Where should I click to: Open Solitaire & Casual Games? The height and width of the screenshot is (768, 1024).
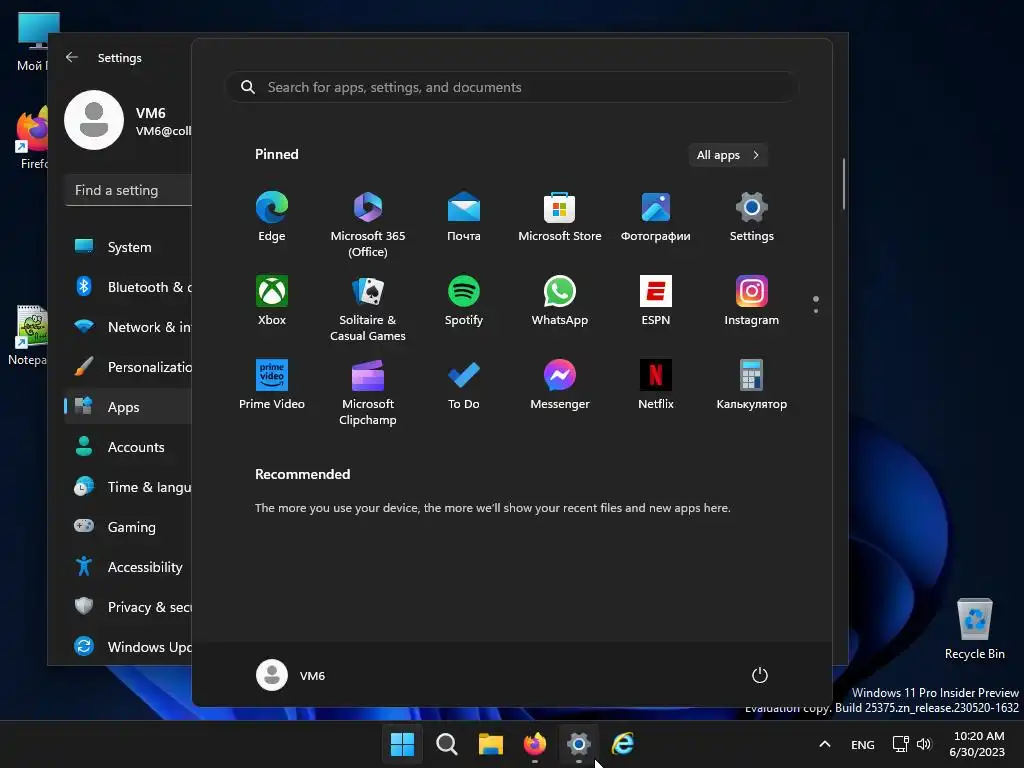[368, 308]
